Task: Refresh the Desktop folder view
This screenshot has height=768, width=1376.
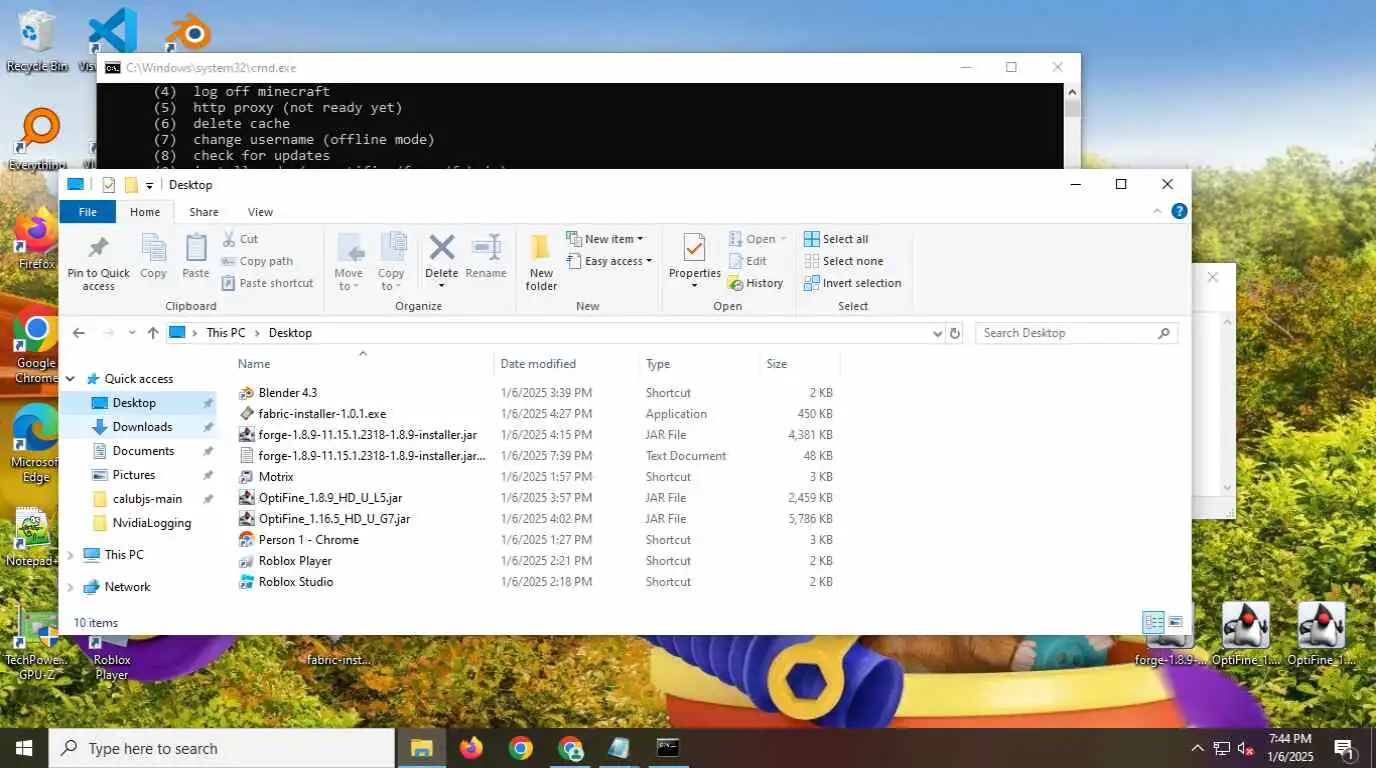Action: coord(955,333)
